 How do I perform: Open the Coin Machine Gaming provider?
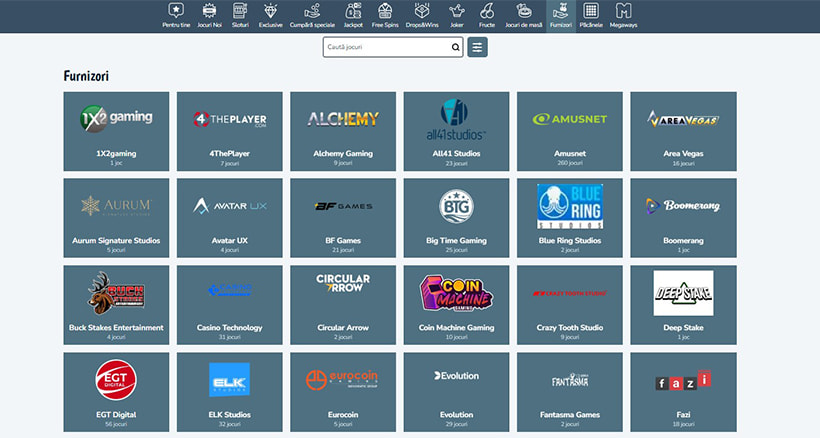pyautogui.click(x=456, y=305)
